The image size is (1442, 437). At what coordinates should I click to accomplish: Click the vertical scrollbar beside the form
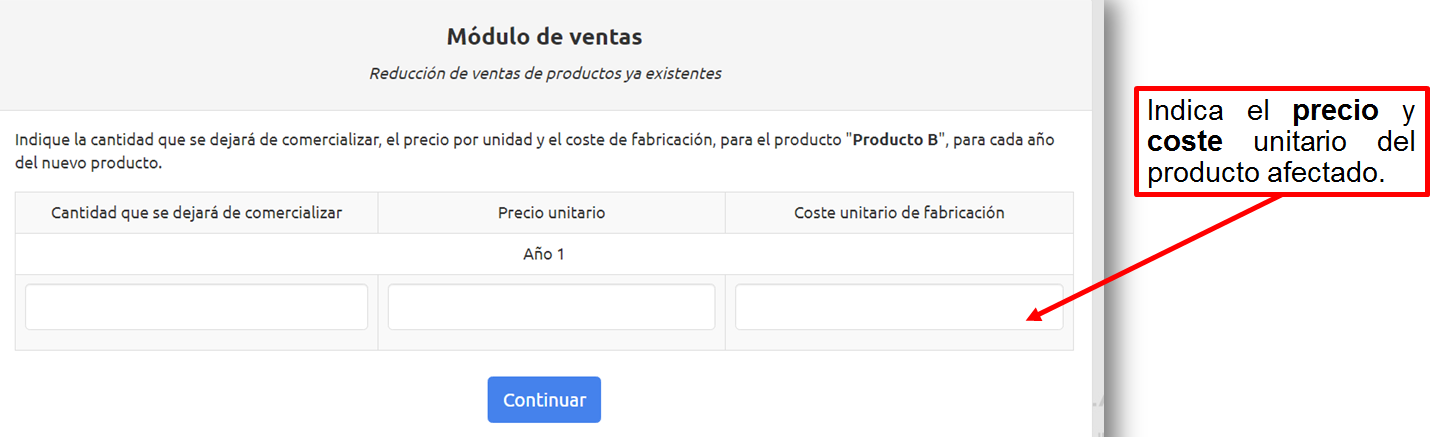[1098, 218]
